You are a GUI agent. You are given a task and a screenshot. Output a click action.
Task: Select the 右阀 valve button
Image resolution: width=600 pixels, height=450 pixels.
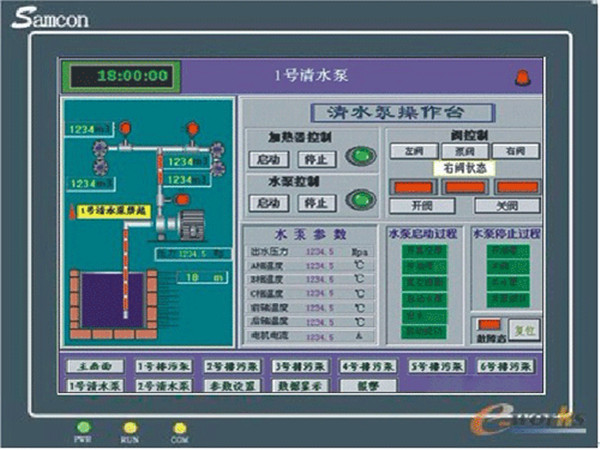[x=515, y=151]
